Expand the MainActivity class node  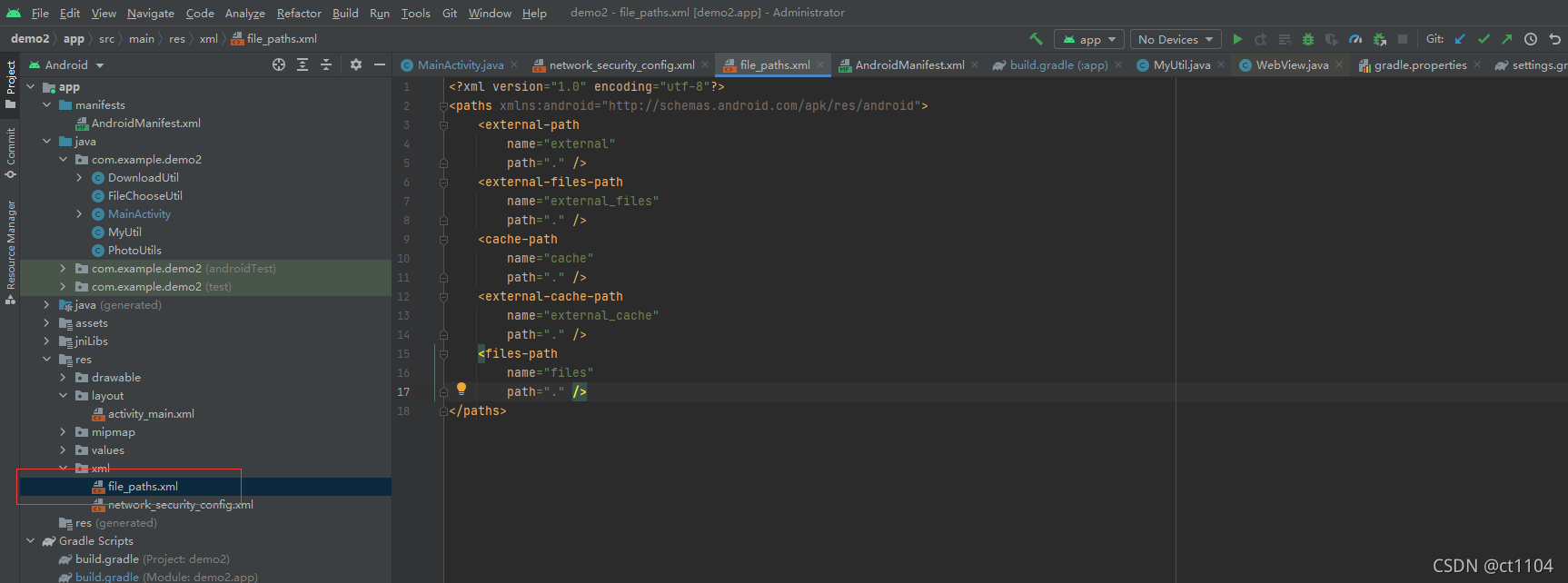click(x=79, y=214)
